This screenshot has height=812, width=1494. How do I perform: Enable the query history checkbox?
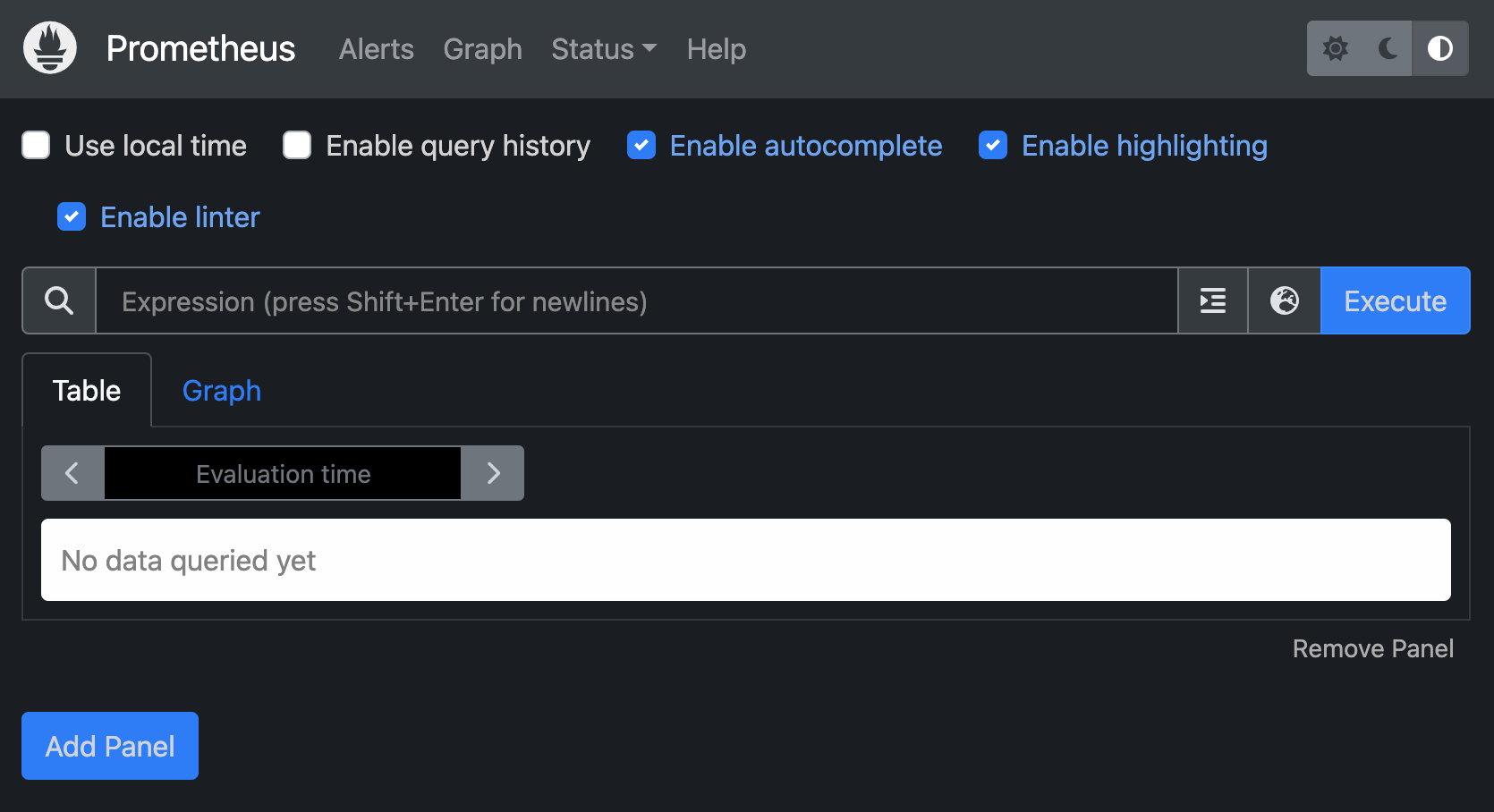297,145
